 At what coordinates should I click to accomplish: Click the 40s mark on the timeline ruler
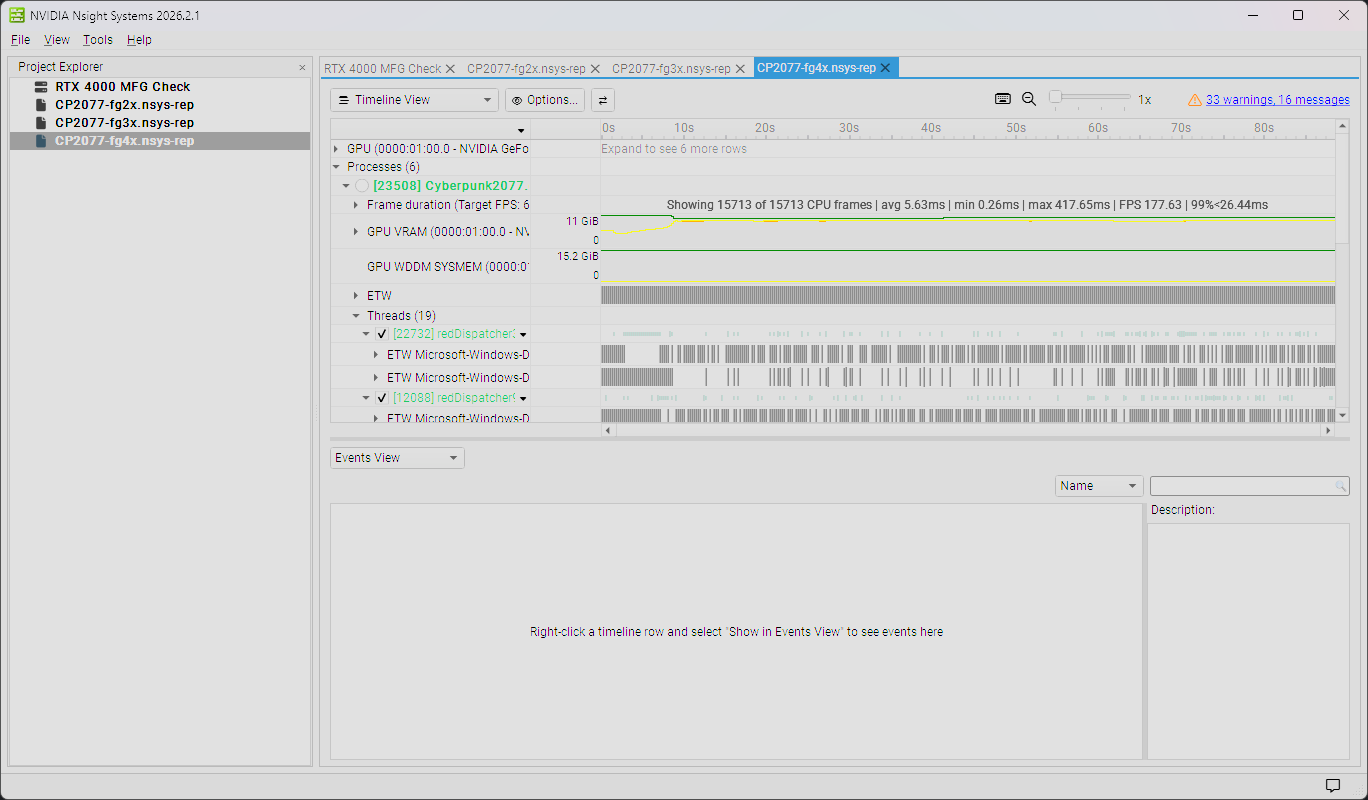(931, 128)
